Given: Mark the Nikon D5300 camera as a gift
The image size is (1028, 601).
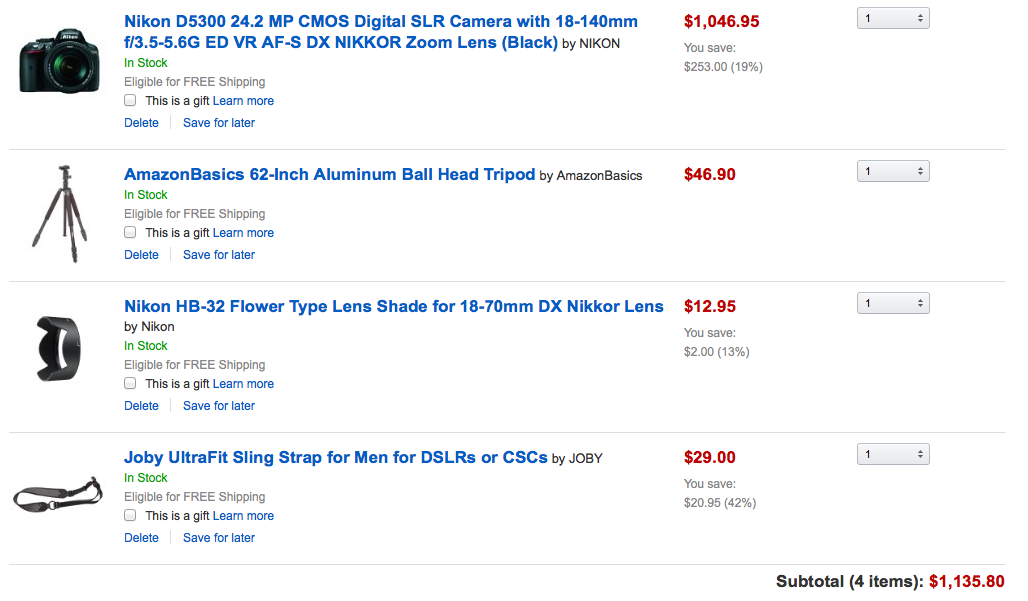Looking at the screenshot, I should pyautogui.click(x=130, y=101).
